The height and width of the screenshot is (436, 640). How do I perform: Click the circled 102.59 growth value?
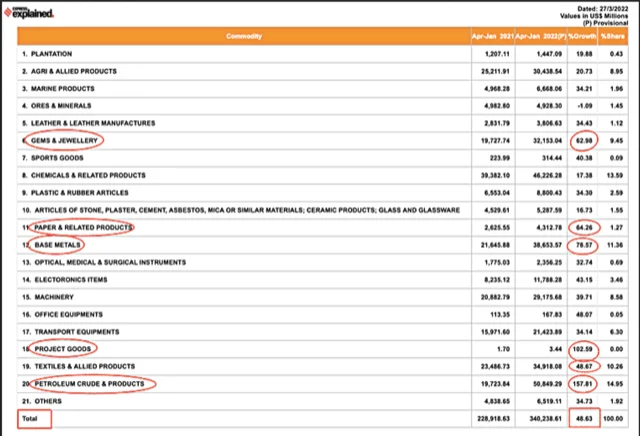582,348
